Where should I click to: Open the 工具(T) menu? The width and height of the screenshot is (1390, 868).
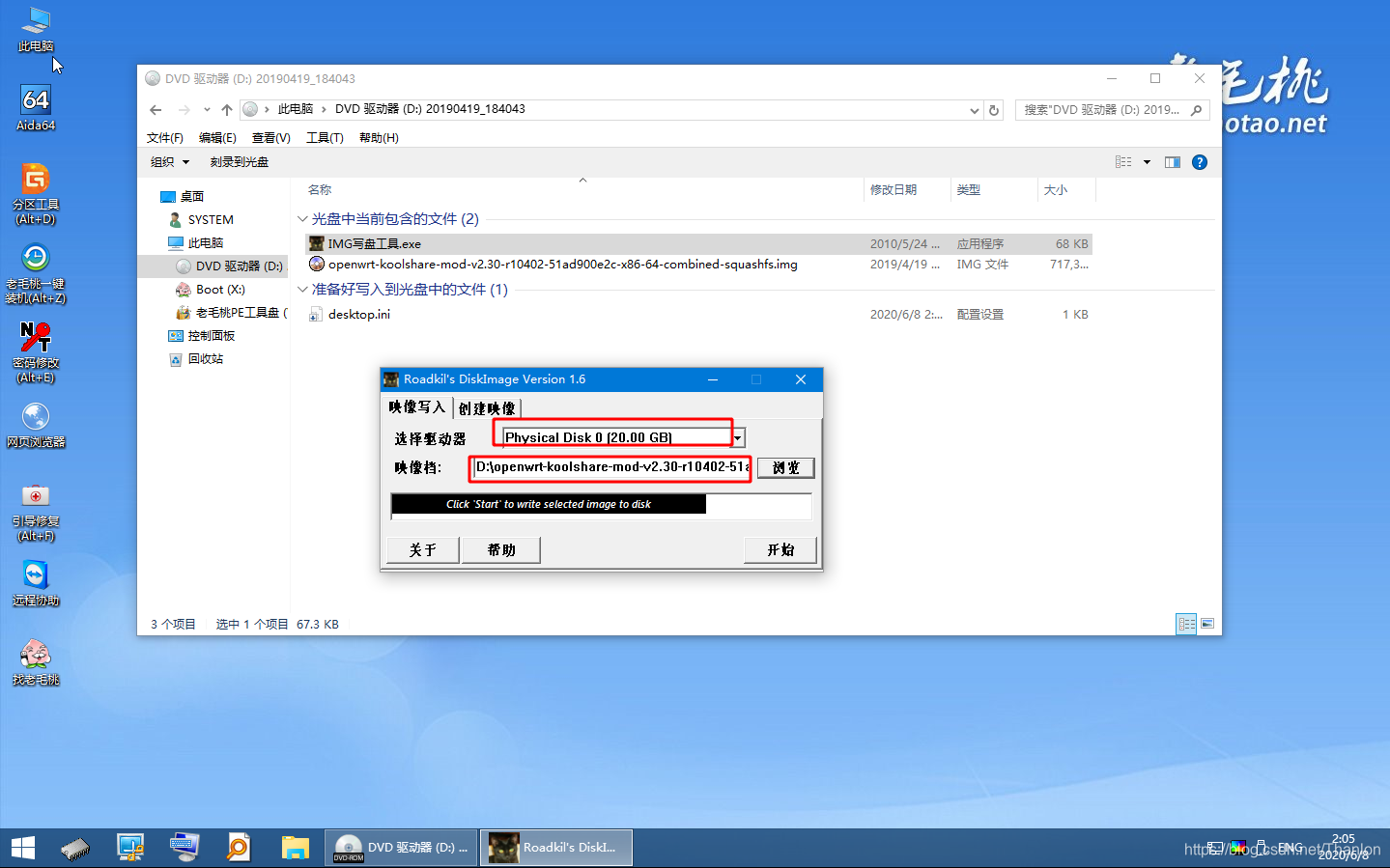325,138
